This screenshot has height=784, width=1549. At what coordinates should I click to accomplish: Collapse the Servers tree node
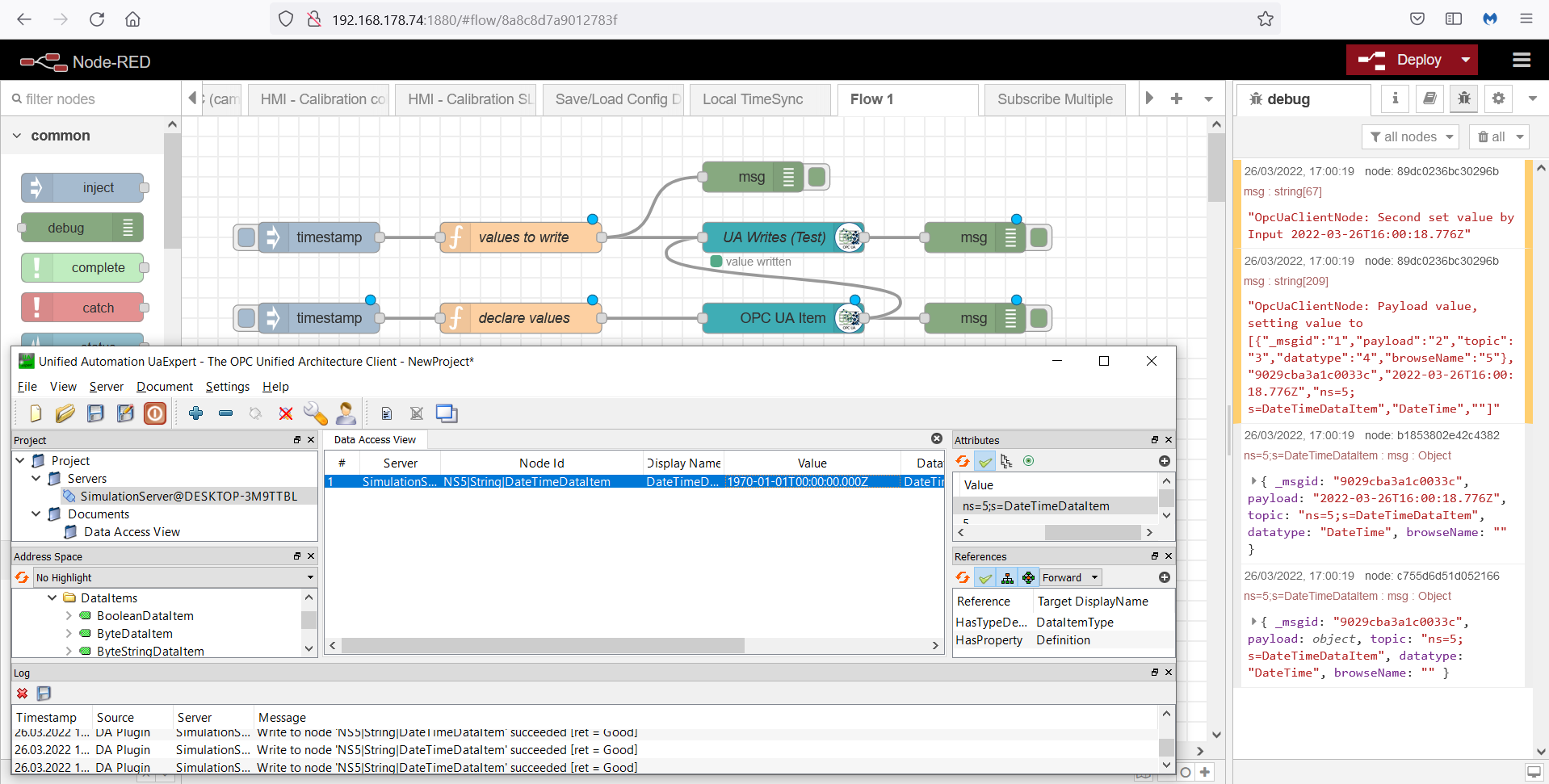pos(36,479)
